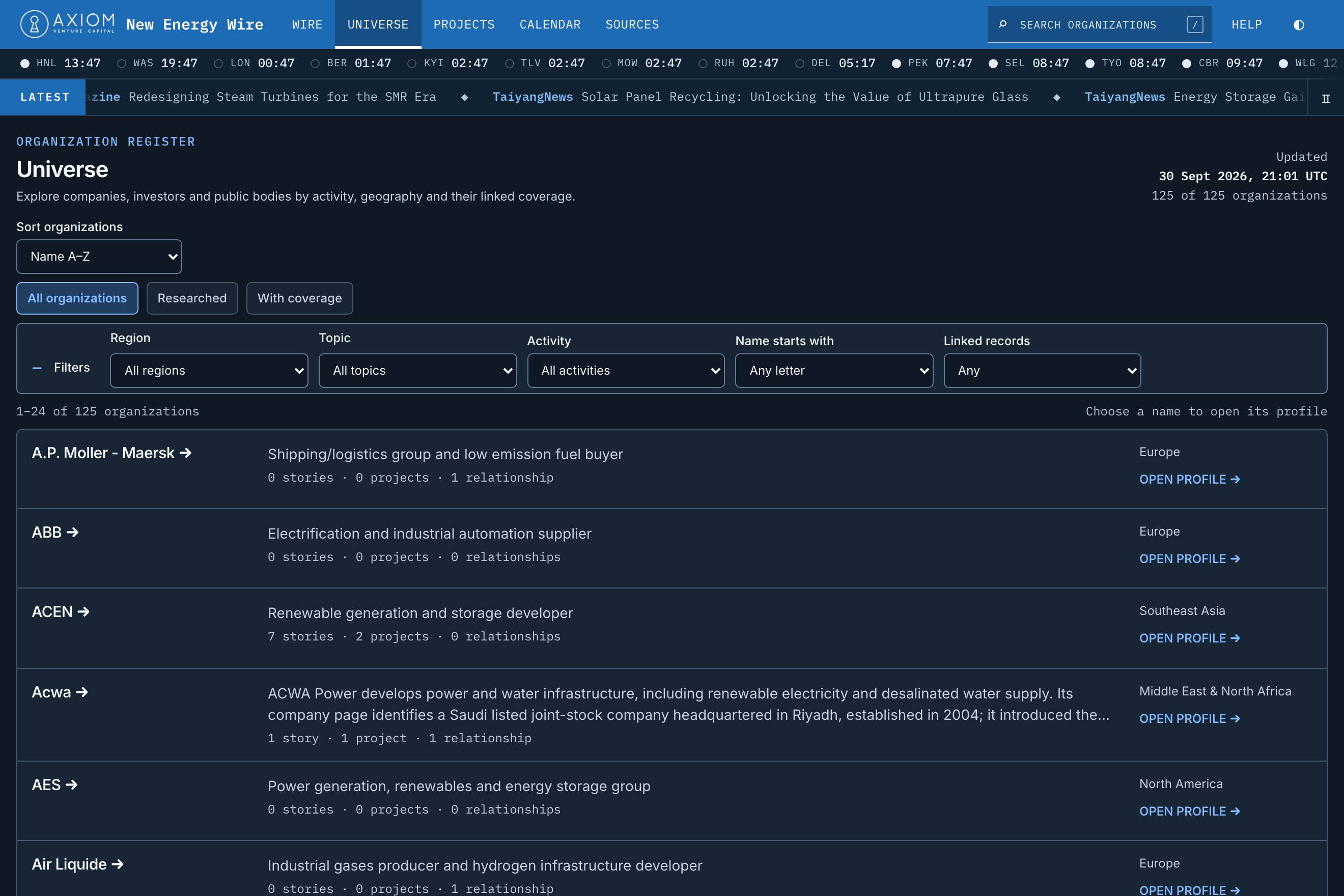Toggle the dark/light theme icon
Image resolution: width=1344 pixels, height=896 pixels.
point(1299,24)
